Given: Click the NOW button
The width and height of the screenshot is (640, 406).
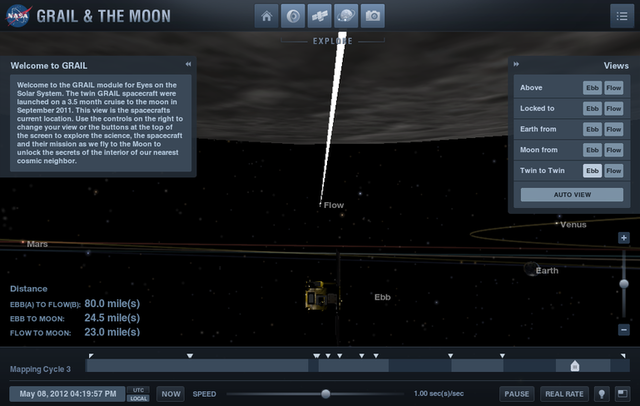Looking at the screenshot, I should 171,394.
